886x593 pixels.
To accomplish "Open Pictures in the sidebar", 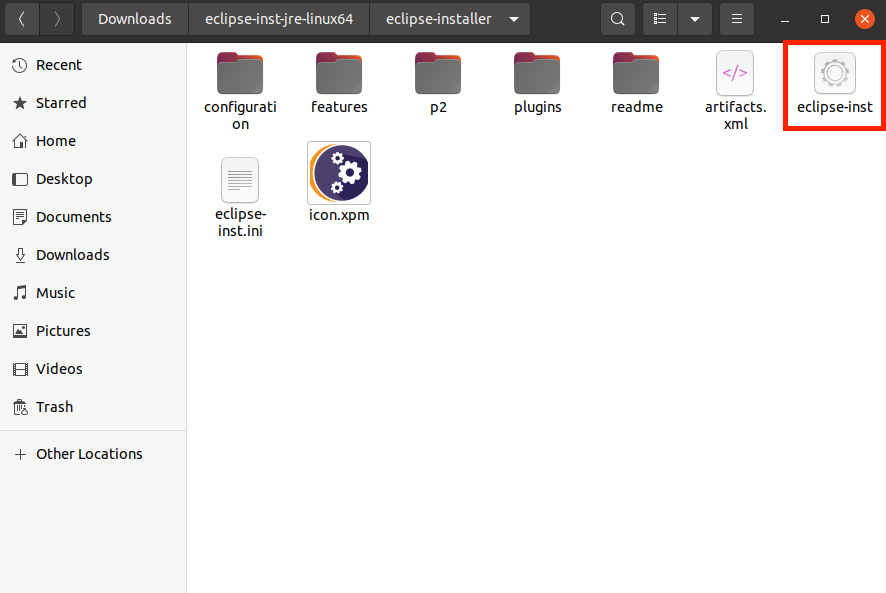I will [93, 331].
